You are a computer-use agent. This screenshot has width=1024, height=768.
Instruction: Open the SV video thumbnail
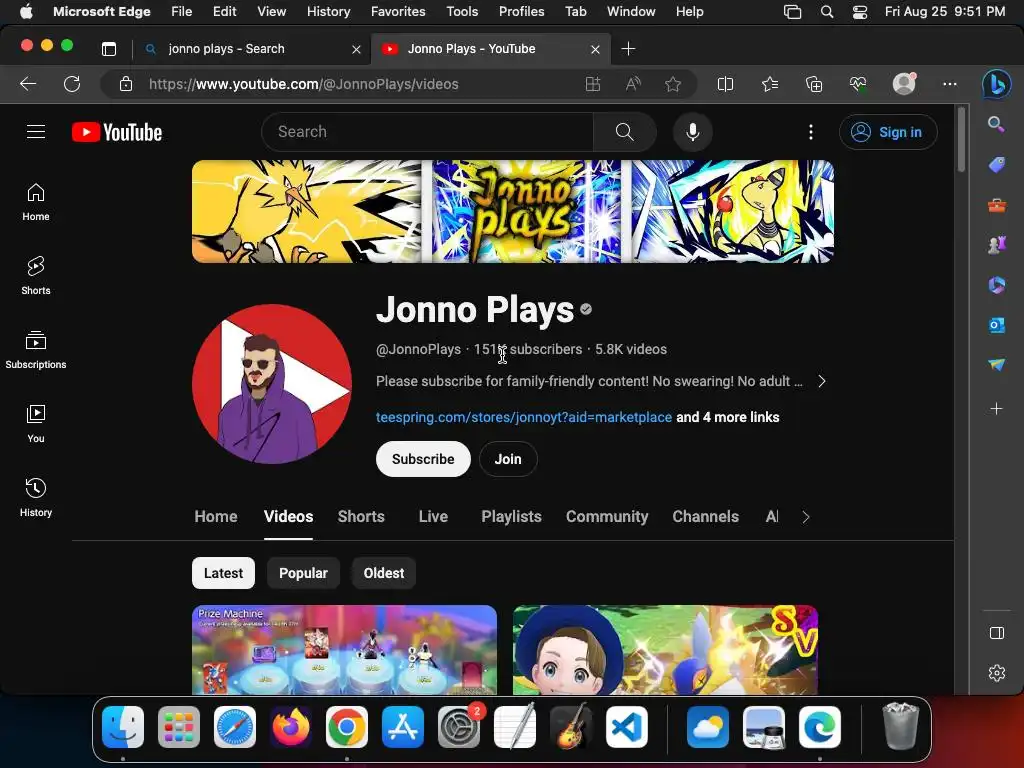point(665,650)
